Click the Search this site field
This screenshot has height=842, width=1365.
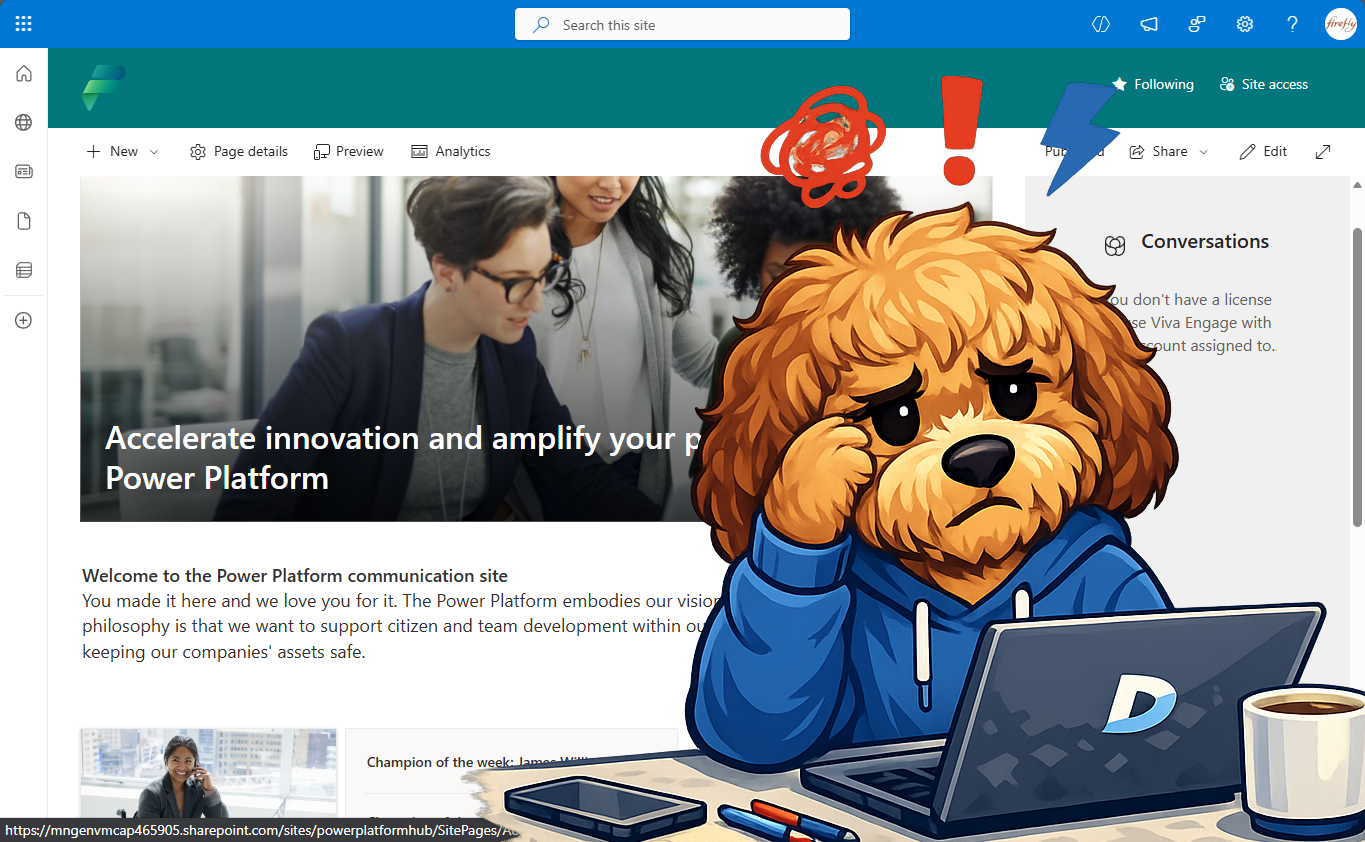[x=682, y=25]
